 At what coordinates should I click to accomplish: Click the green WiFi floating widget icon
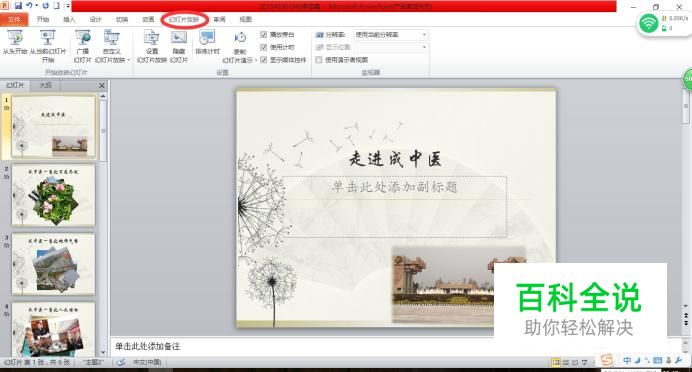coord(648,23)
